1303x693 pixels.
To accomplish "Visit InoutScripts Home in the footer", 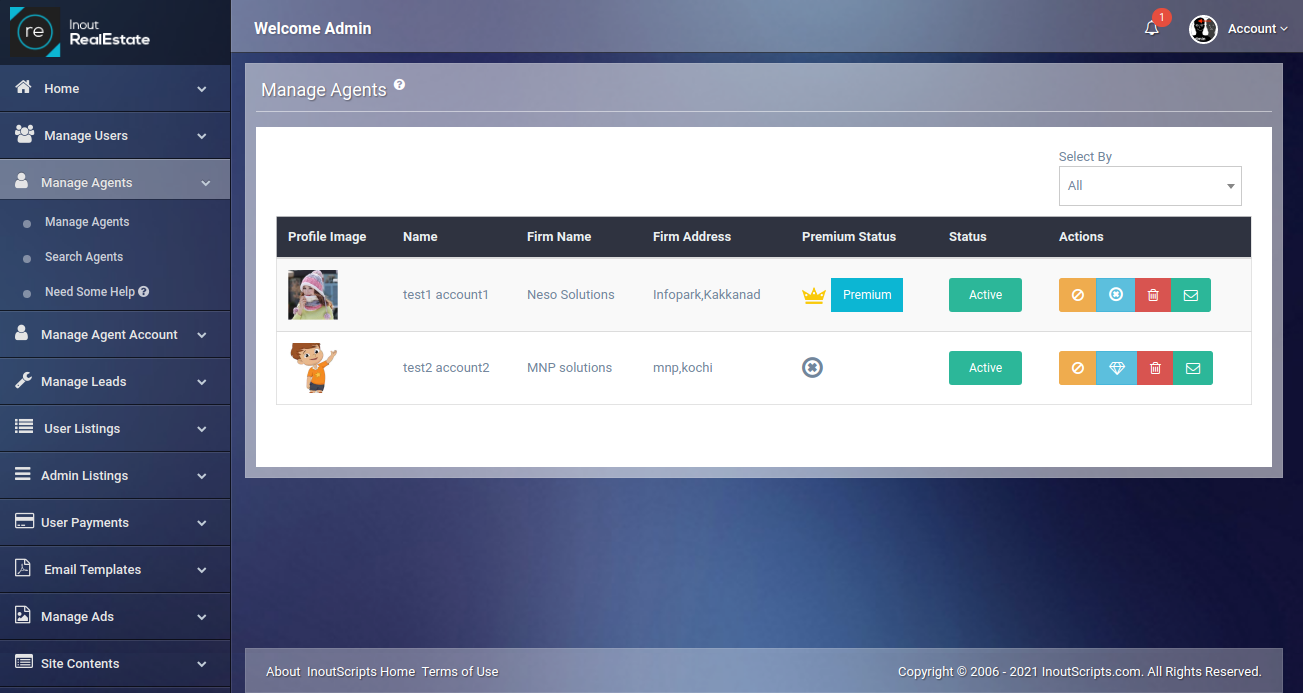I will (363, 671).
